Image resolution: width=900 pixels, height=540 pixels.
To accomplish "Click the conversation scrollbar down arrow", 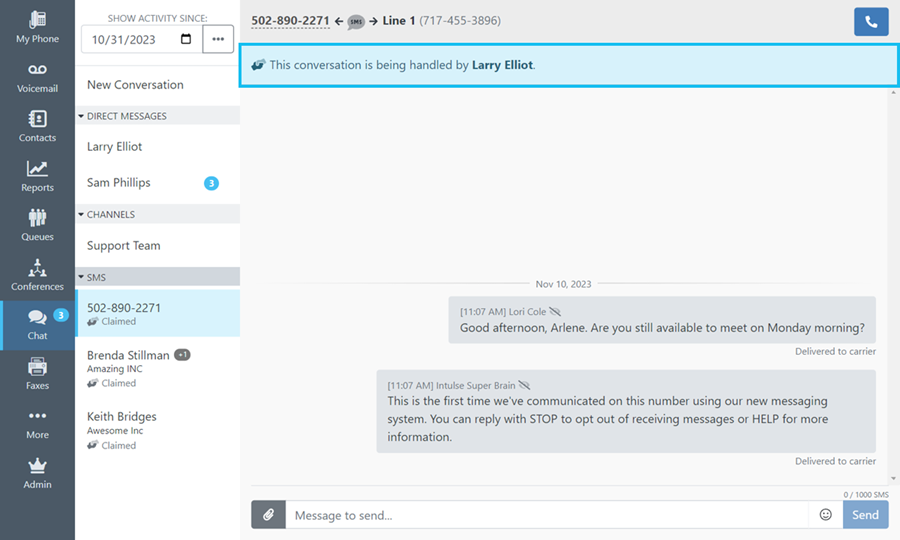I will point(894,479).
